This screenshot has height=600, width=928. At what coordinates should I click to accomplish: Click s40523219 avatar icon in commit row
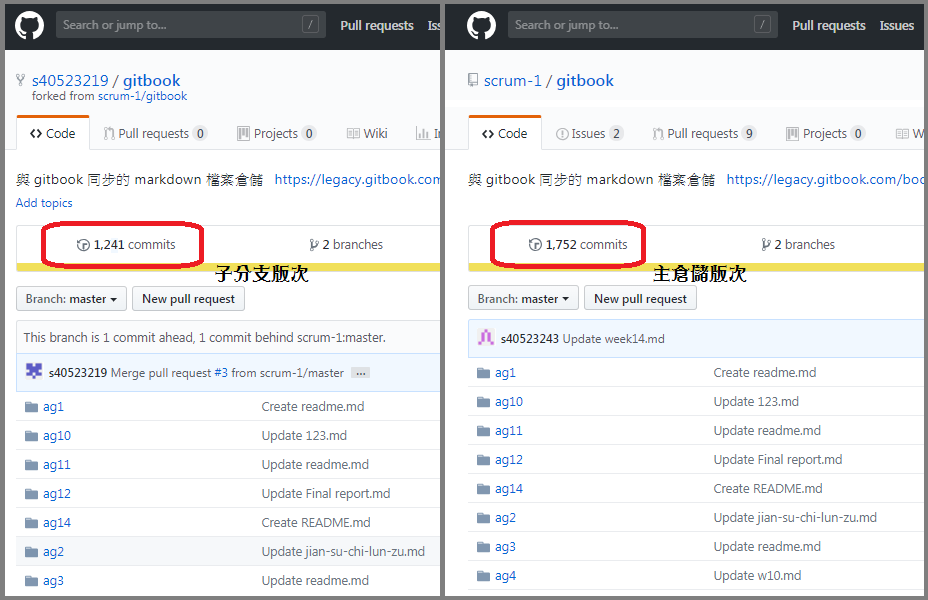[x=34, y=372]
